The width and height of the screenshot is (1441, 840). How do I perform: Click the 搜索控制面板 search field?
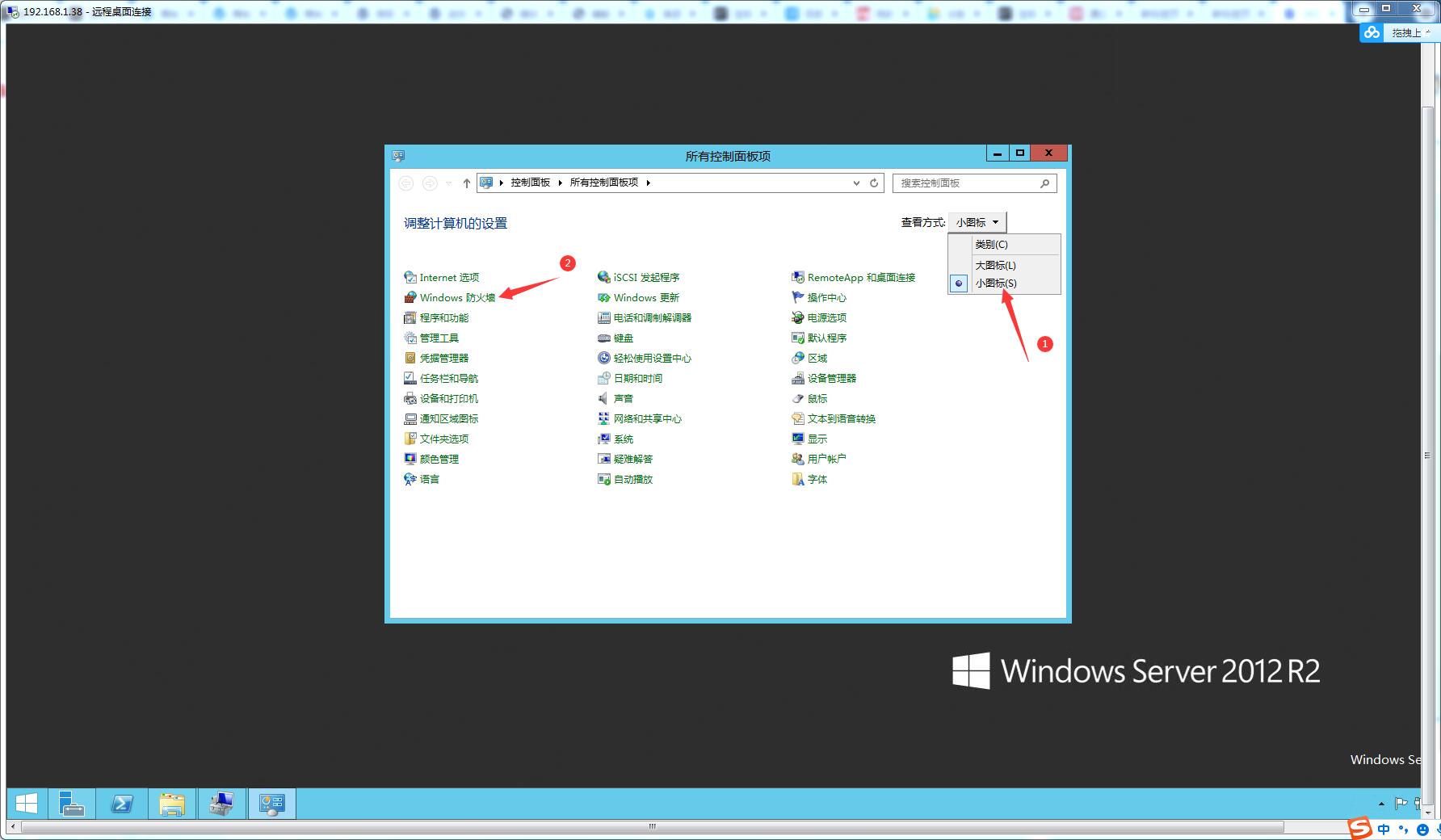click(x=965, y=183)
